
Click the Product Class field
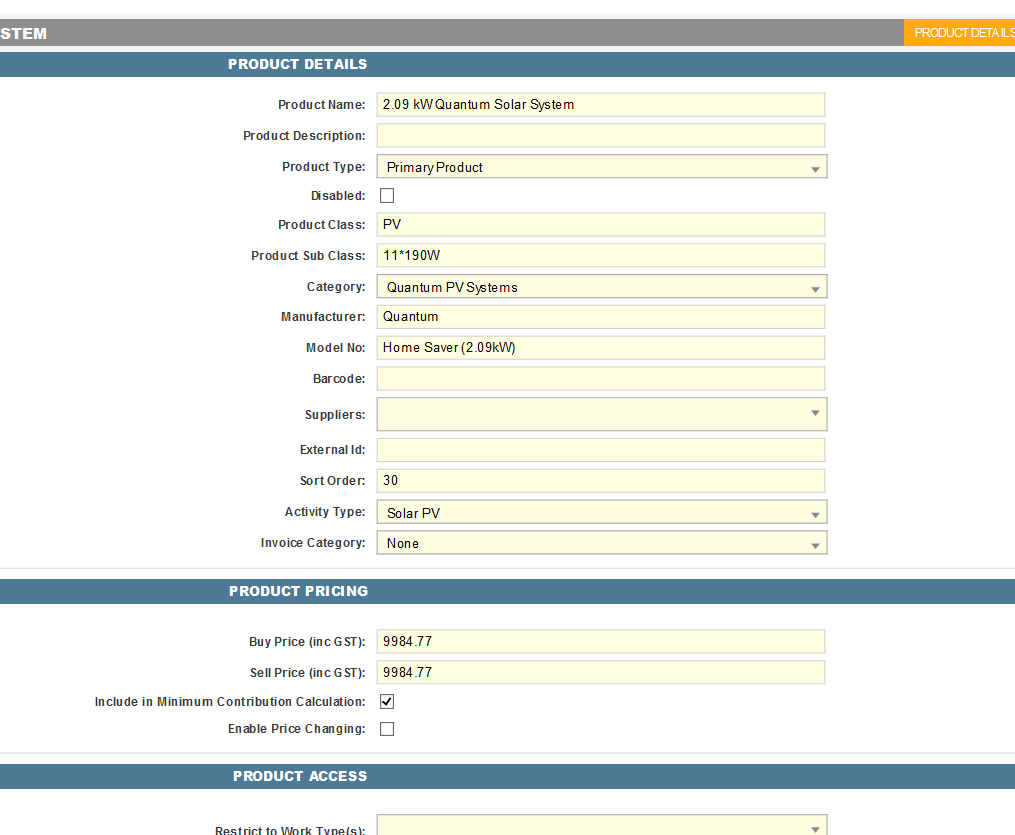(x=600, y=225)
